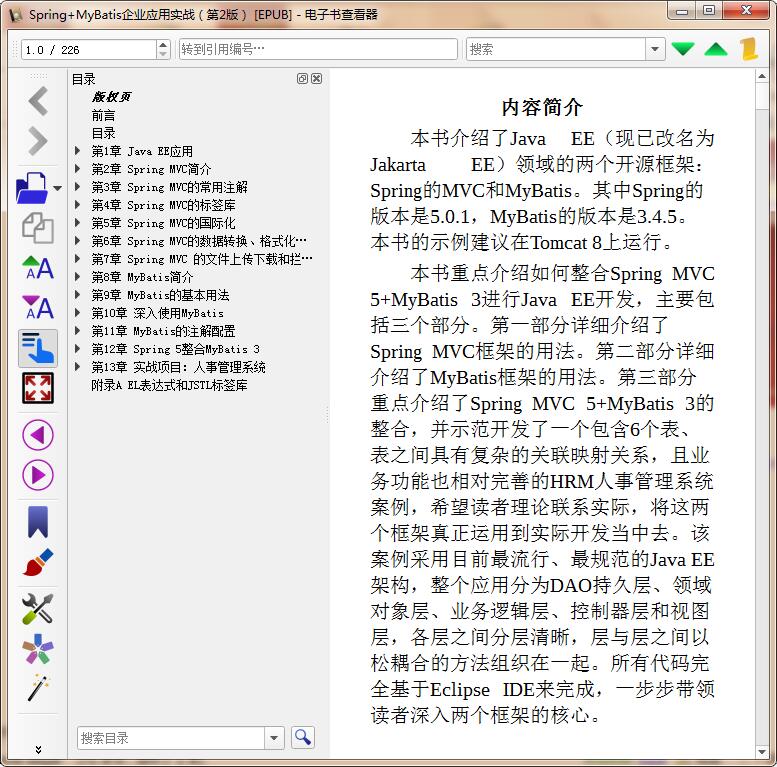The image size is (777, 767).
Task: Click the scrollbar down arrow of the reading pane
Action: 762,752
